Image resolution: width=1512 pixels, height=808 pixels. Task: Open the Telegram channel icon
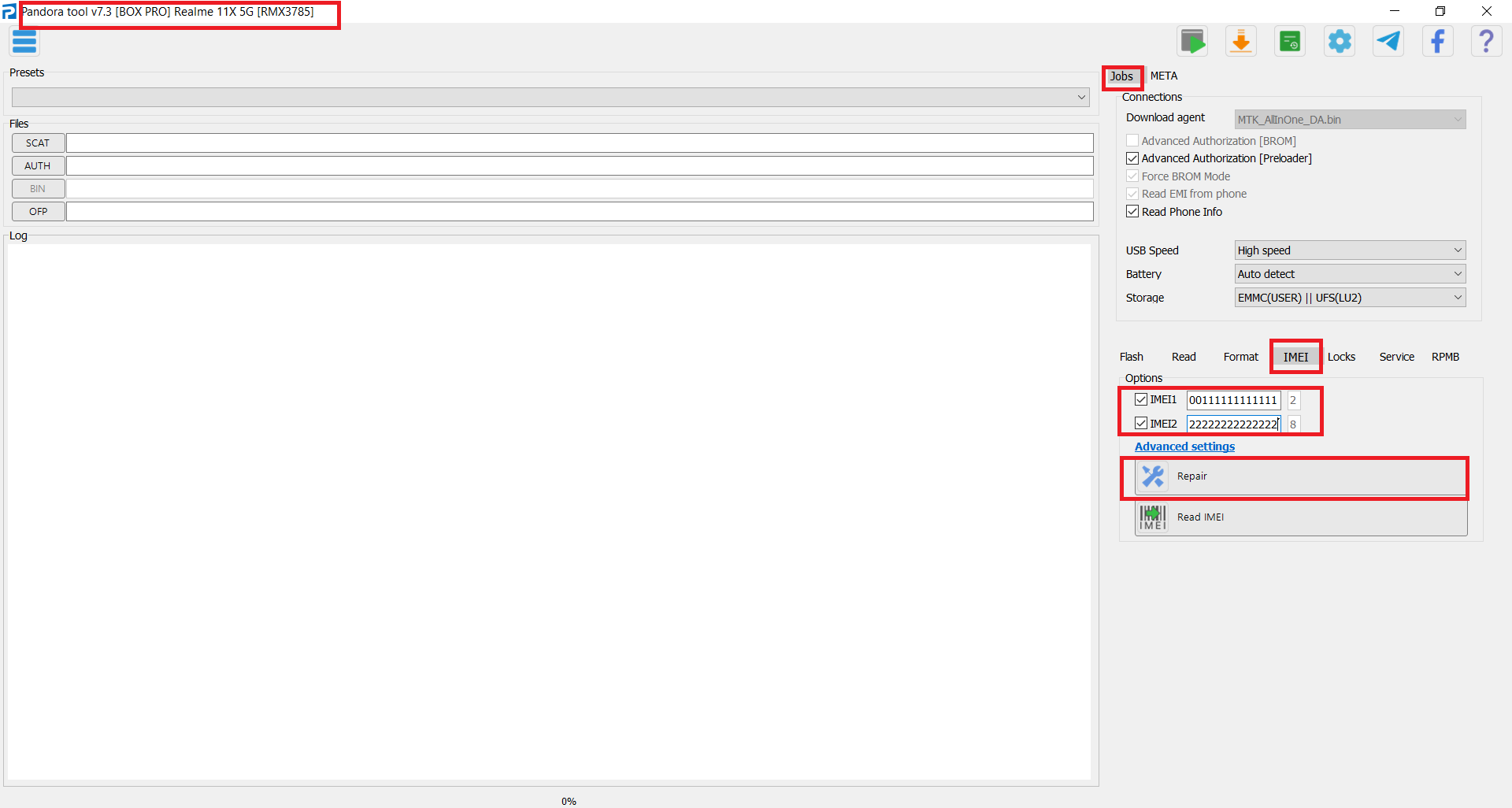[1388, 42]
